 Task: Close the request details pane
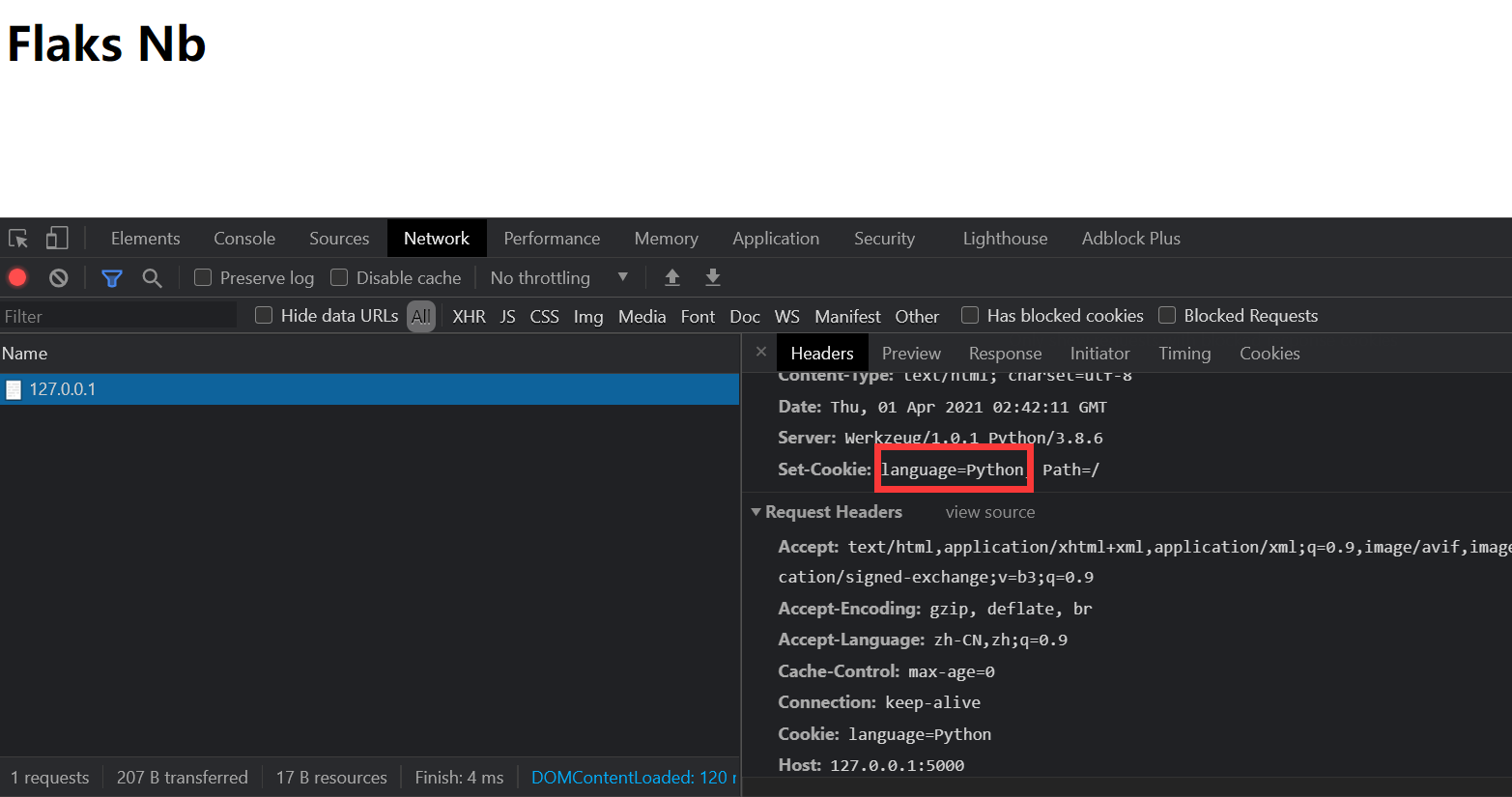(x=761, y=352)
